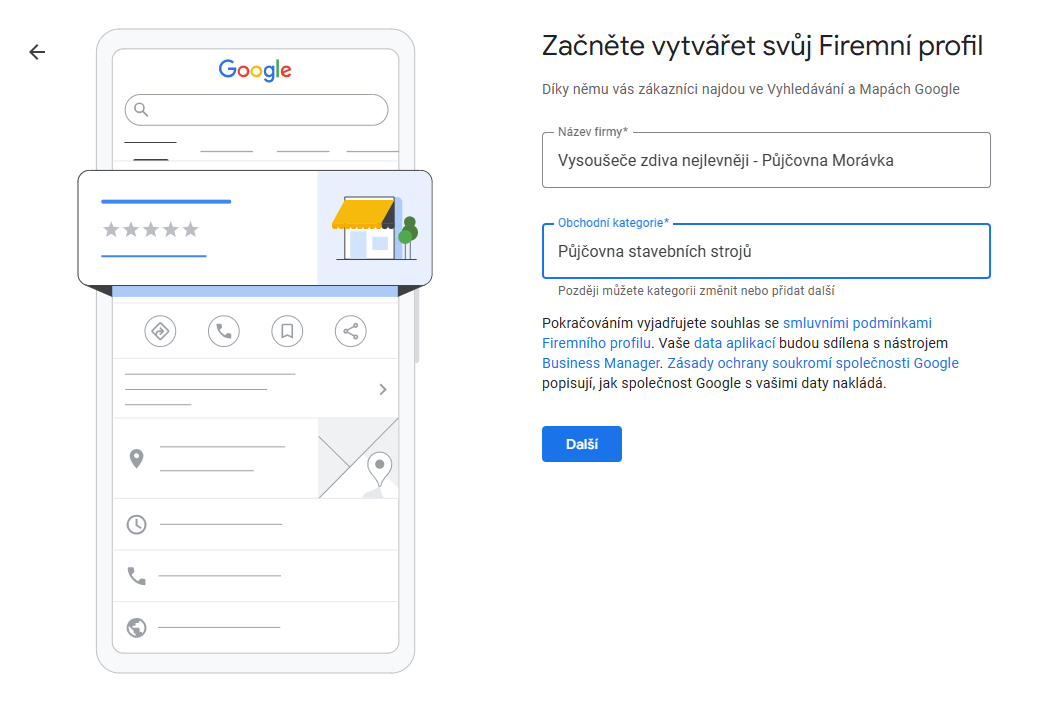The width and height of the screenshot is (1060, 714).
Task: Focus the Název firmy input field
Action: point(765,160)
